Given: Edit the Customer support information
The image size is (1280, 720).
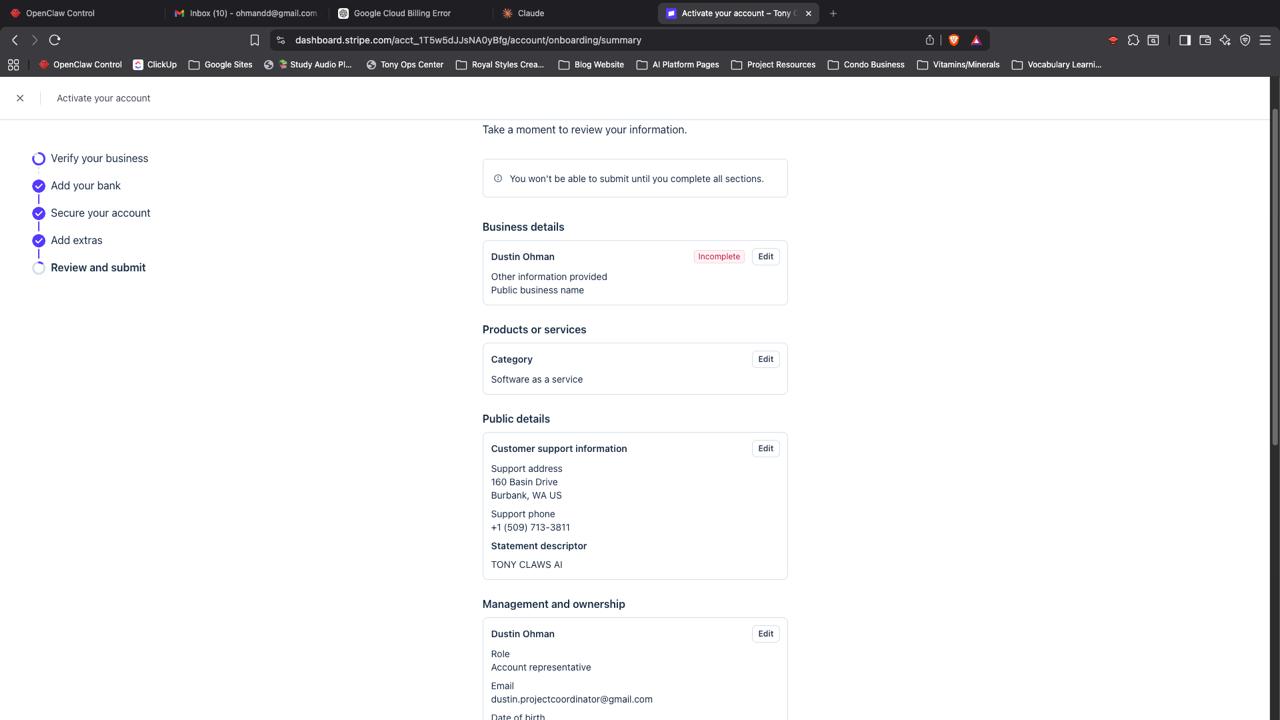Looking at the screenshot, I should point(765,449).
